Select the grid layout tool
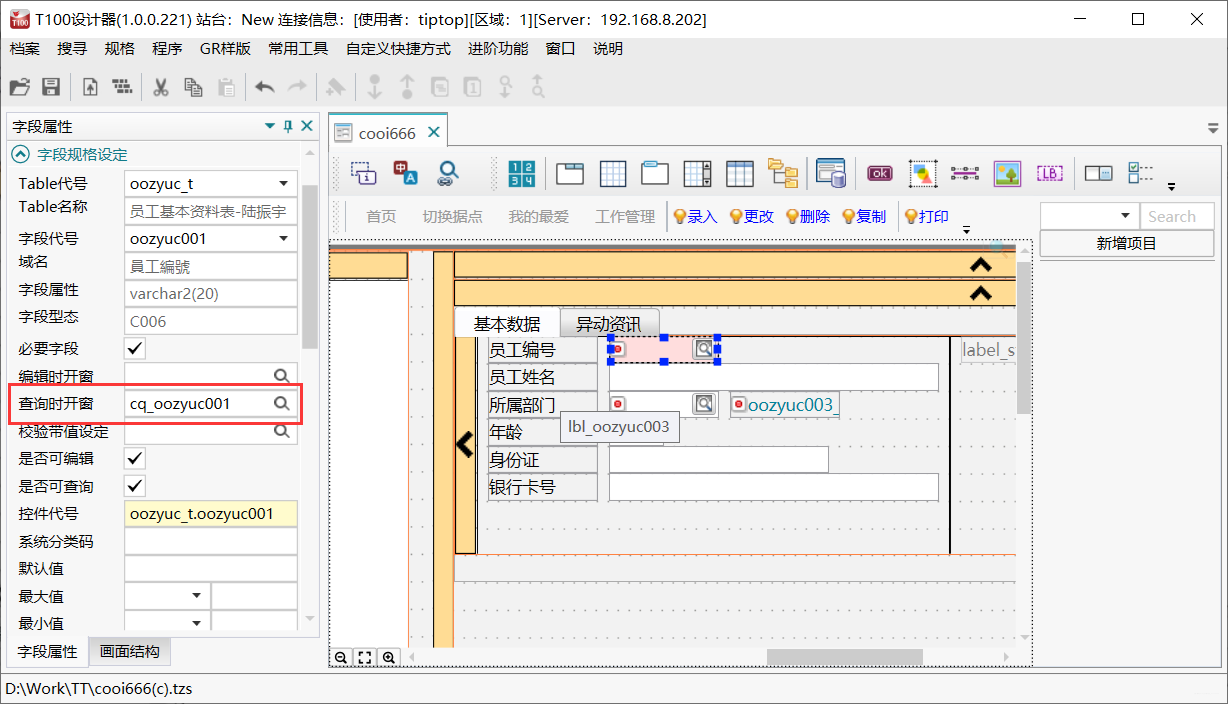 point(613,173)
